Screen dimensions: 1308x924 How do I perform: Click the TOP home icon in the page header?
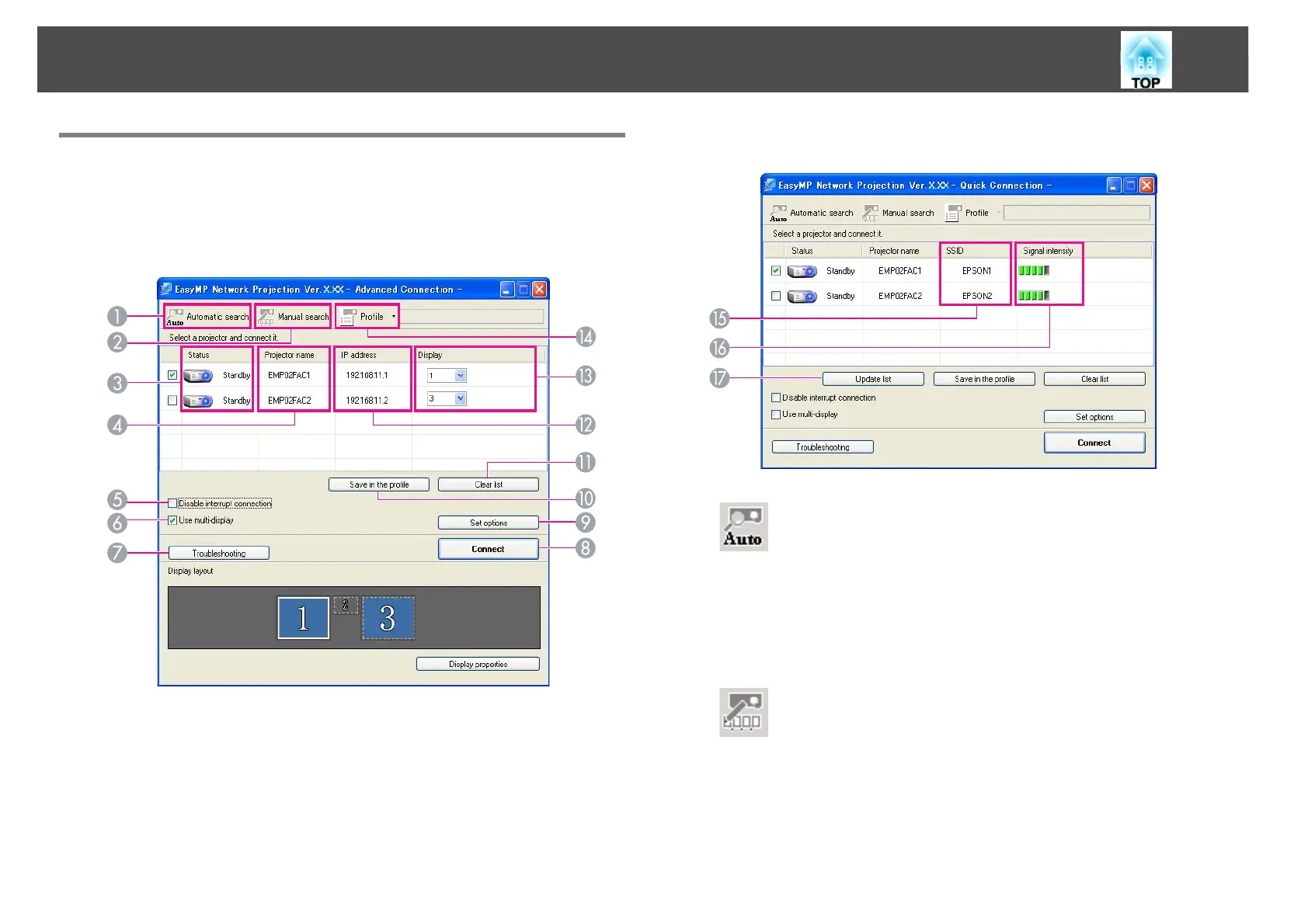tap(1146, 60)
